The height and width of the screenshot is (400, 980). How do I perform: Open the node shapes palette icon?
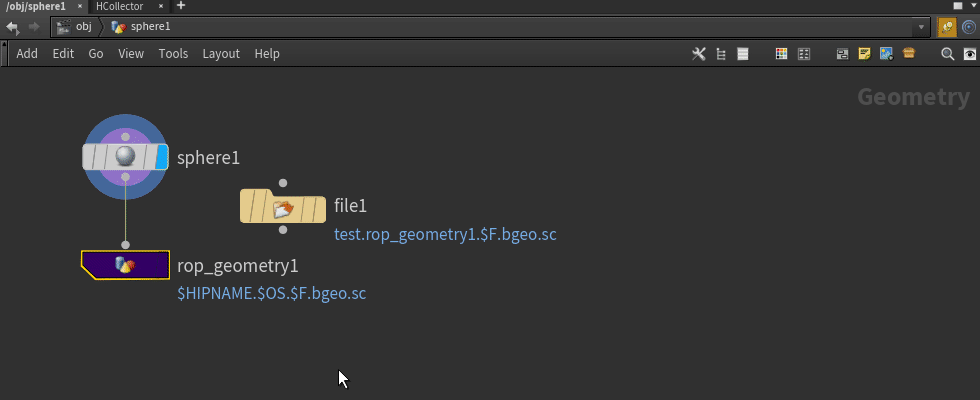coord(804,54)
